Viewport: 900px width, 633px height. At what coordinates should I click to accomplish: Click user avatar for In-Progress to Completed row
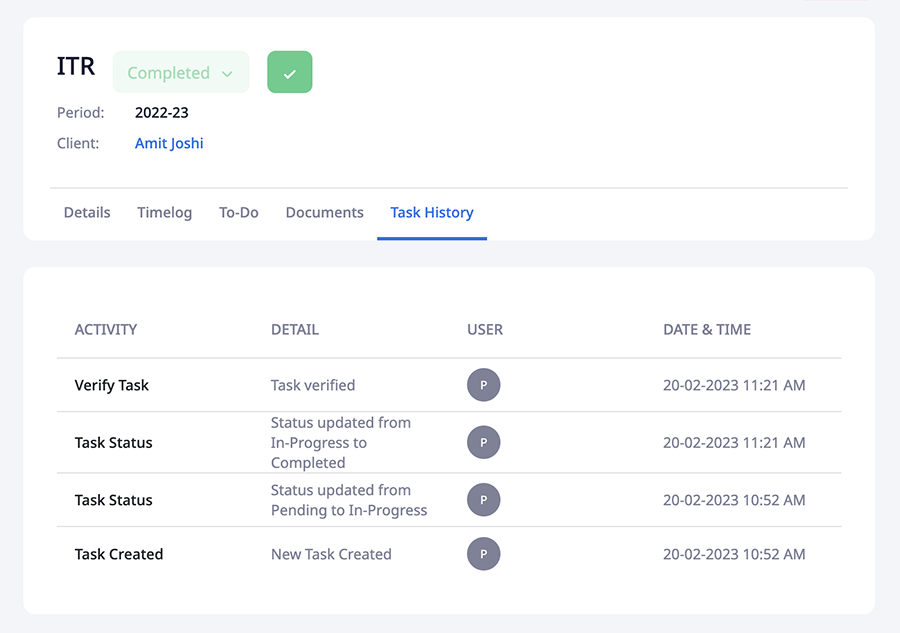click(483, 442)
